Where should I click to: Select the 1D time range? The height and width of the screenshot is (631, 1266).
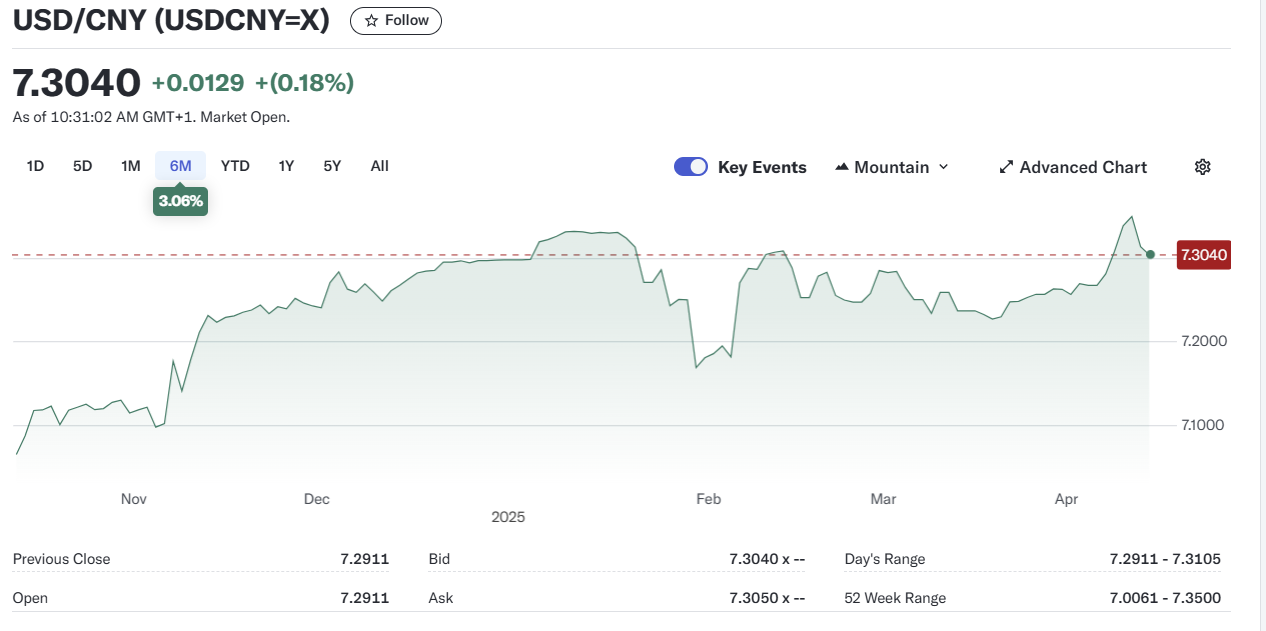(35, 166)
